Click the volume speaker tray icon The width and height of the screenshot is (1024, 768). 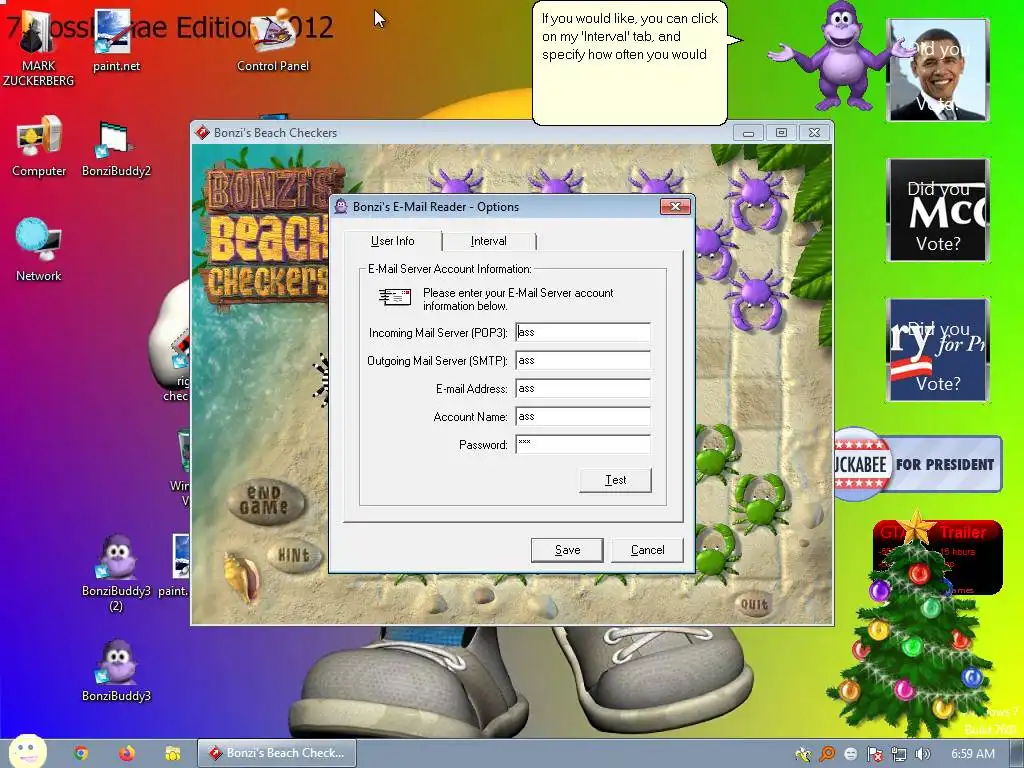pos(922,754)
